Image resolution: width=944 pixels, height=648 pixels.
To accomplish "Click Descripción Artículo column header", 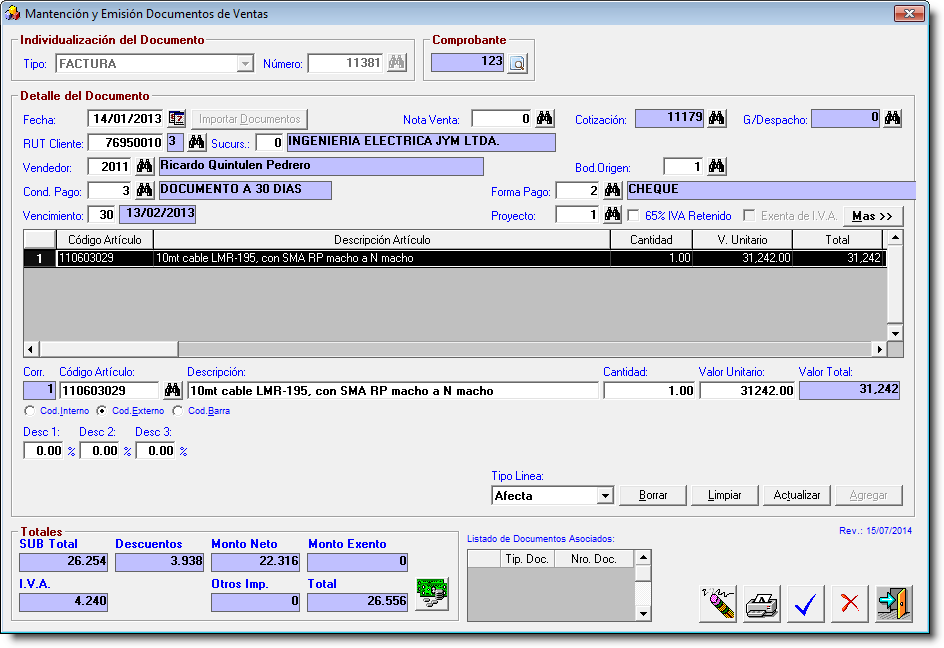I will [382, 240].
